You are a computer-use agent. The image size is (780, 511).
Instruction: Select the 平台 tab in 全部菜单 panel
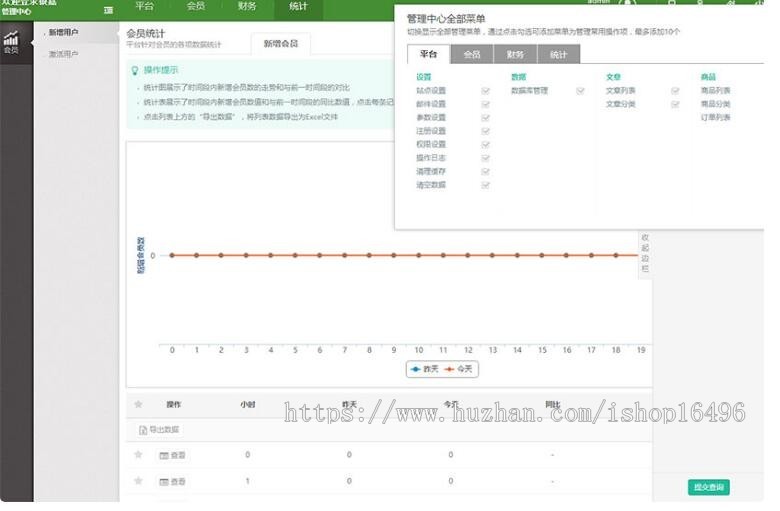pos(428,54)
